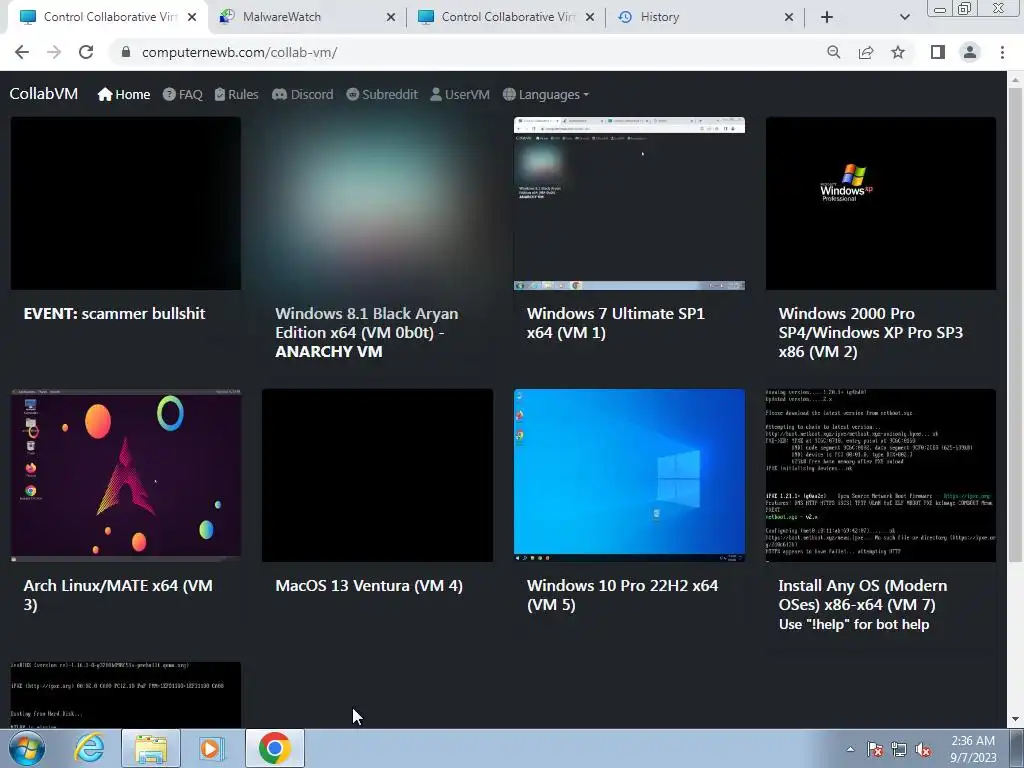Image resolution: width=1024 pixels, height=768 pixels.
Task: Open the EVENT: scammer VM thumbnail
Action: [125, 203]
